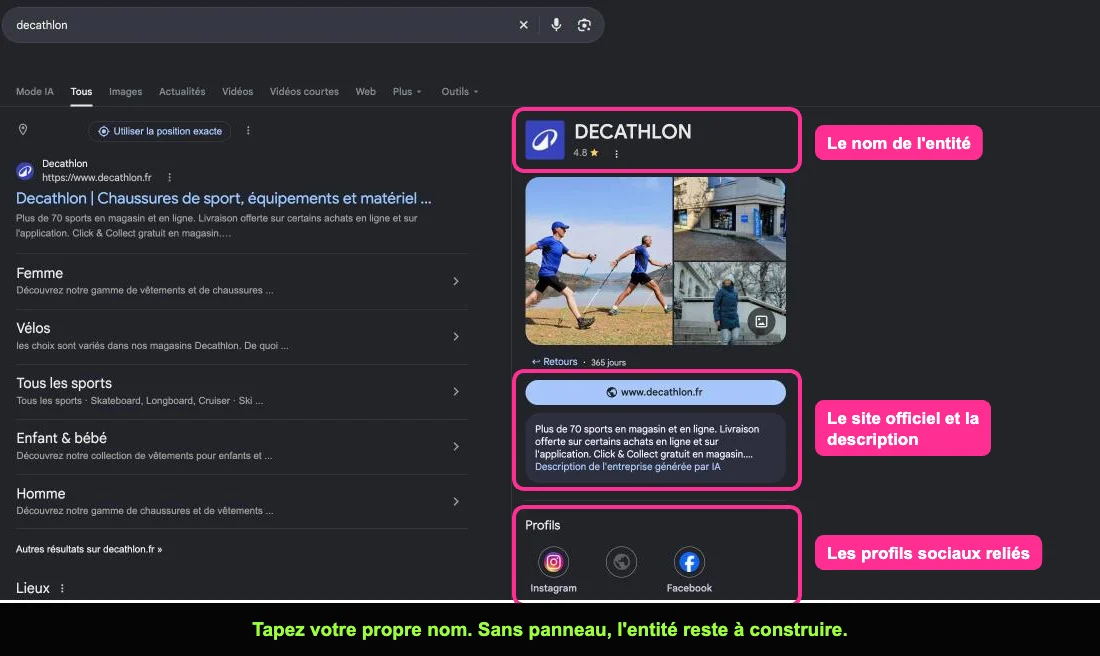Open Autres résultats sur decathlon.fr link
Screen dimensions: 1100x656
click(x=89, y=549)
